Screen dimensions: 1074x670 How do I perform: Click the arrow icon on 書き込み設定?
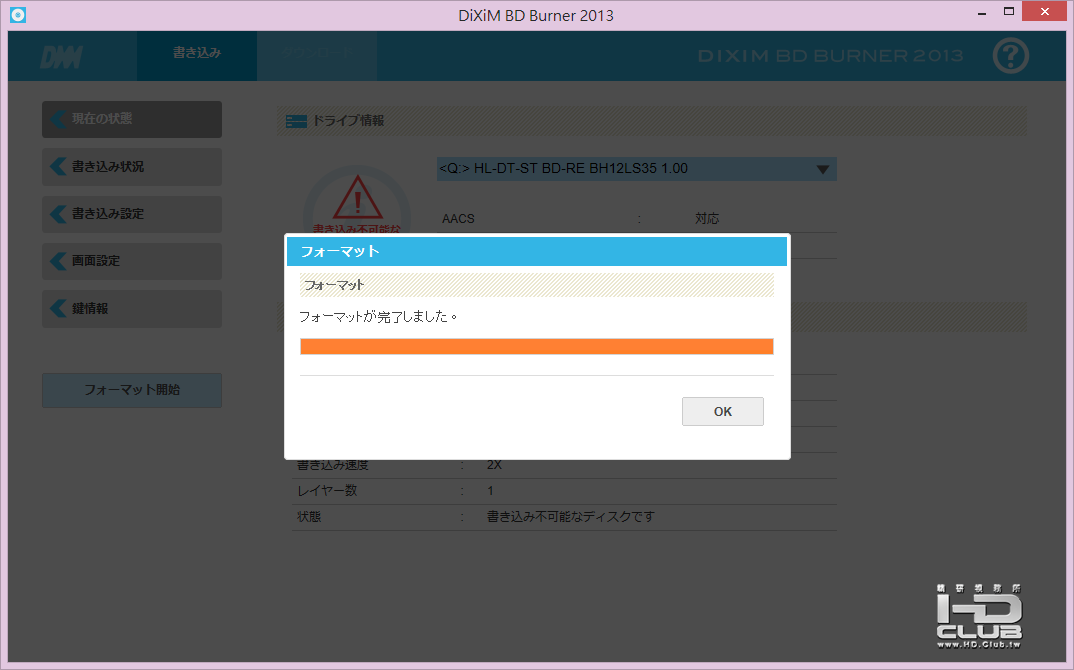[58, 214]
